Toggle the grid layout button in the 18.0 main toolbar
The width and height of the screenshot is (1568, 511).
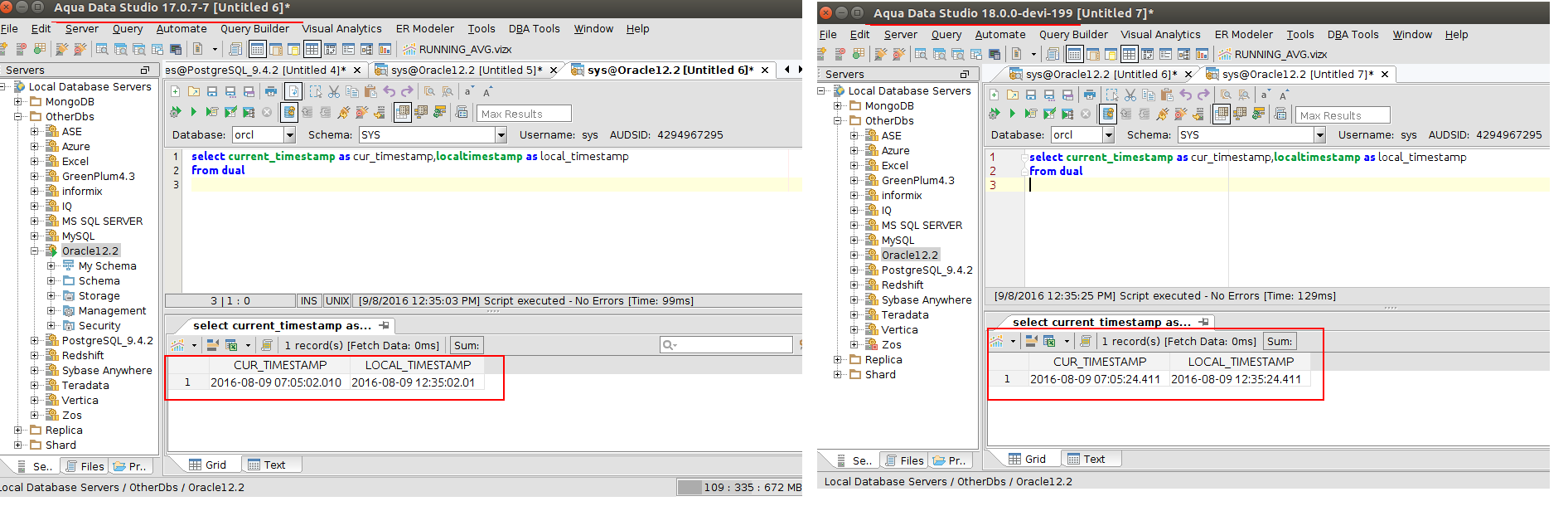pos(1129,54)
